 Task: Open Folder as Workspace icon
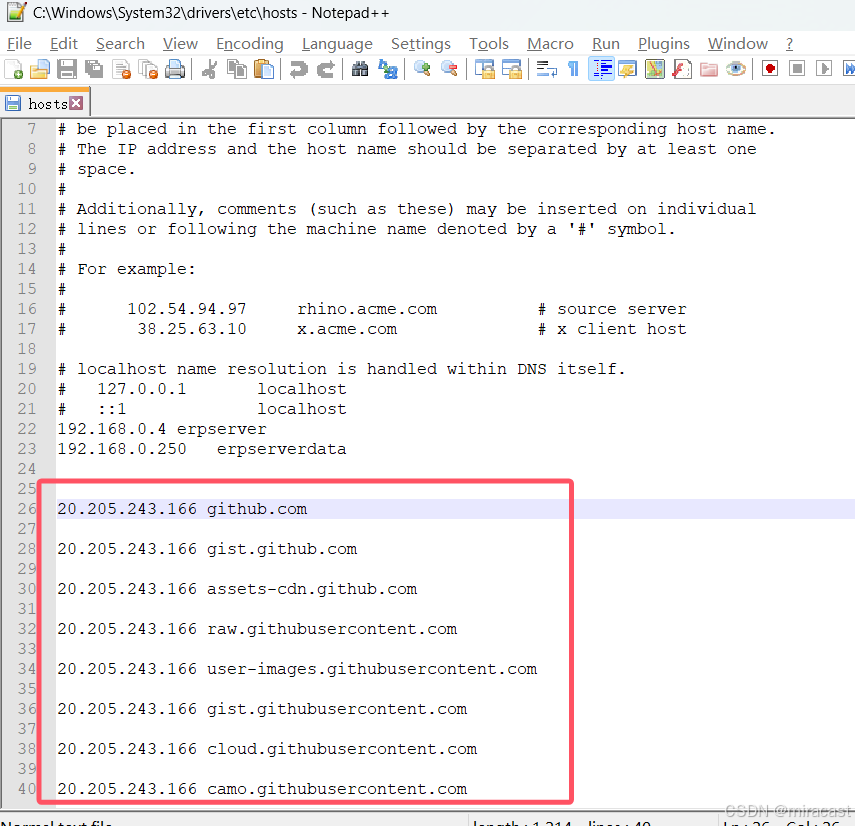click(x=709, y=69)
